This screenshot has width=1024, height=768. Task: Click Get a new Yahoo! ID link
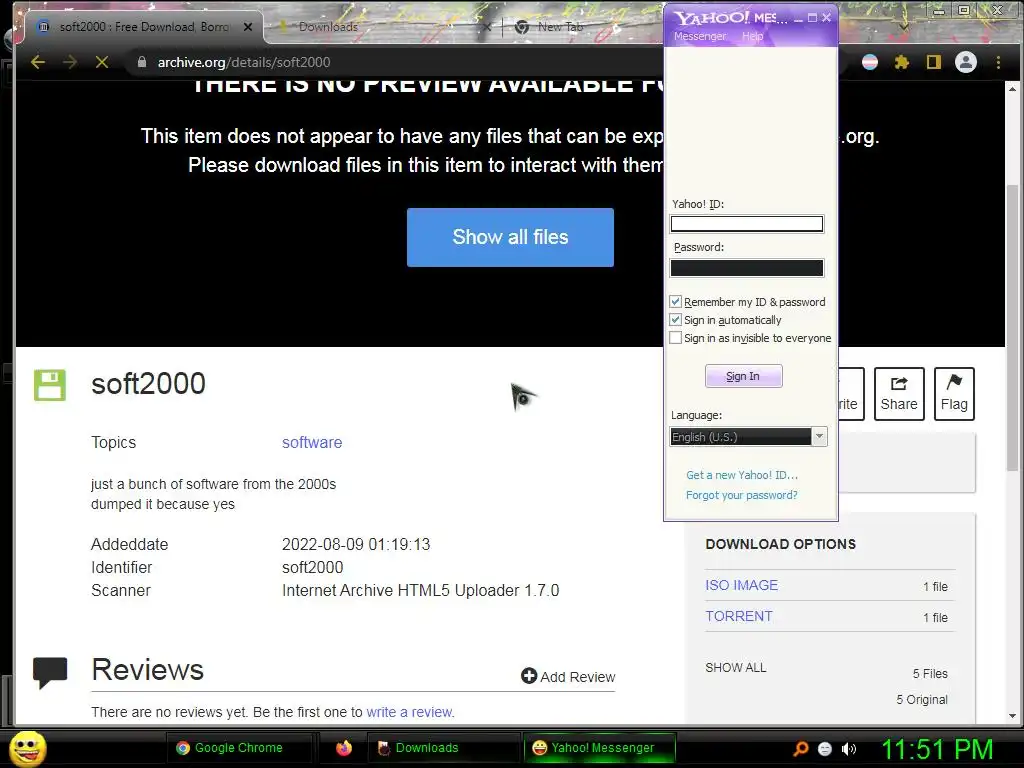[742, 475]
